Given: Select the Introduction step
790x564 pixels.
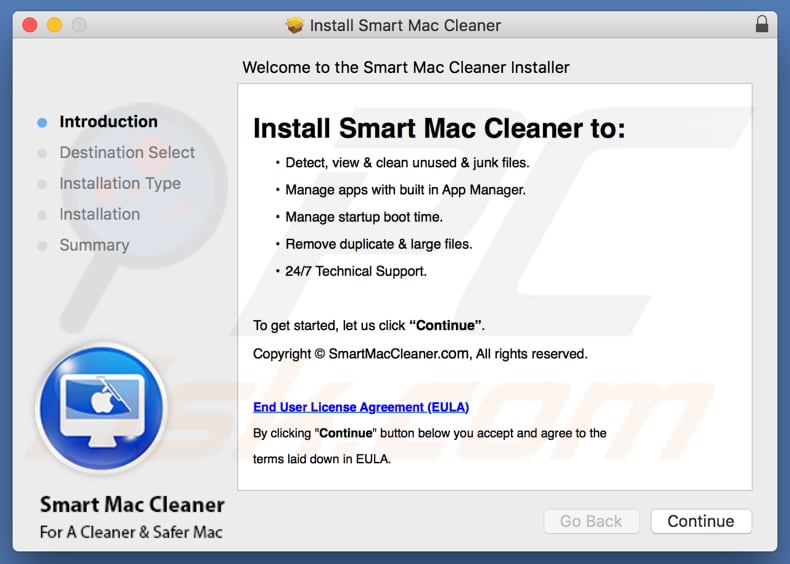Looking at the screenshot, I should pos(108,121).
